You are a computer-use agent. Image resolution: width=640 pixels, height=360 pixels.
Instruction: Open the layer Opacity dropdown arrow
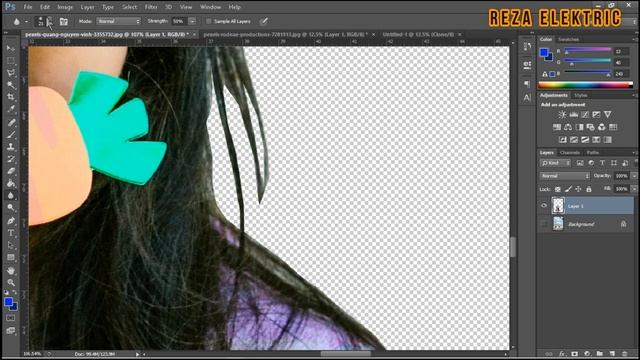634,176
